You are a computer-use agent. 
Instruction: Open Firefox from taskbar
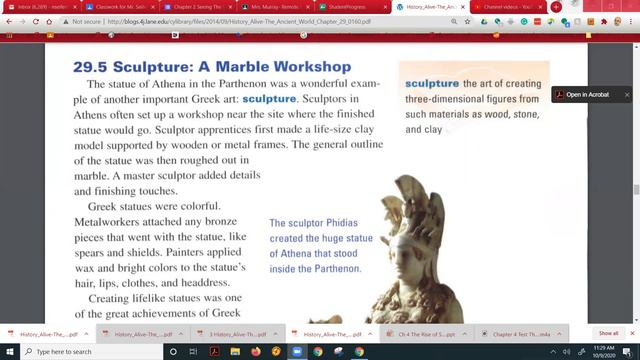(x=256, y=351)
